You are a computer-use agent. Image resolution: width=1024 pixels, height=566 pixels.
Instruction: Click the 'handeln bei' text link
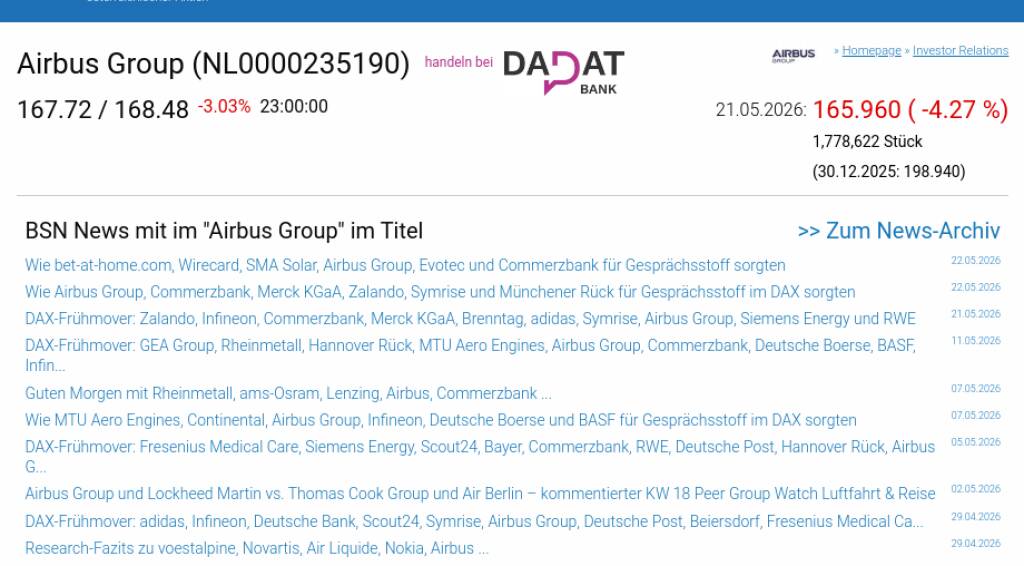458,62
